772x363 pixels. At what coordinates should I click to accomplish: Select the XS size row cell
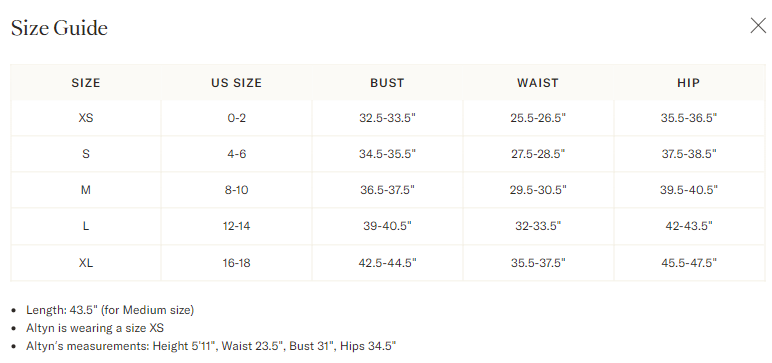(x=86, y=118)
